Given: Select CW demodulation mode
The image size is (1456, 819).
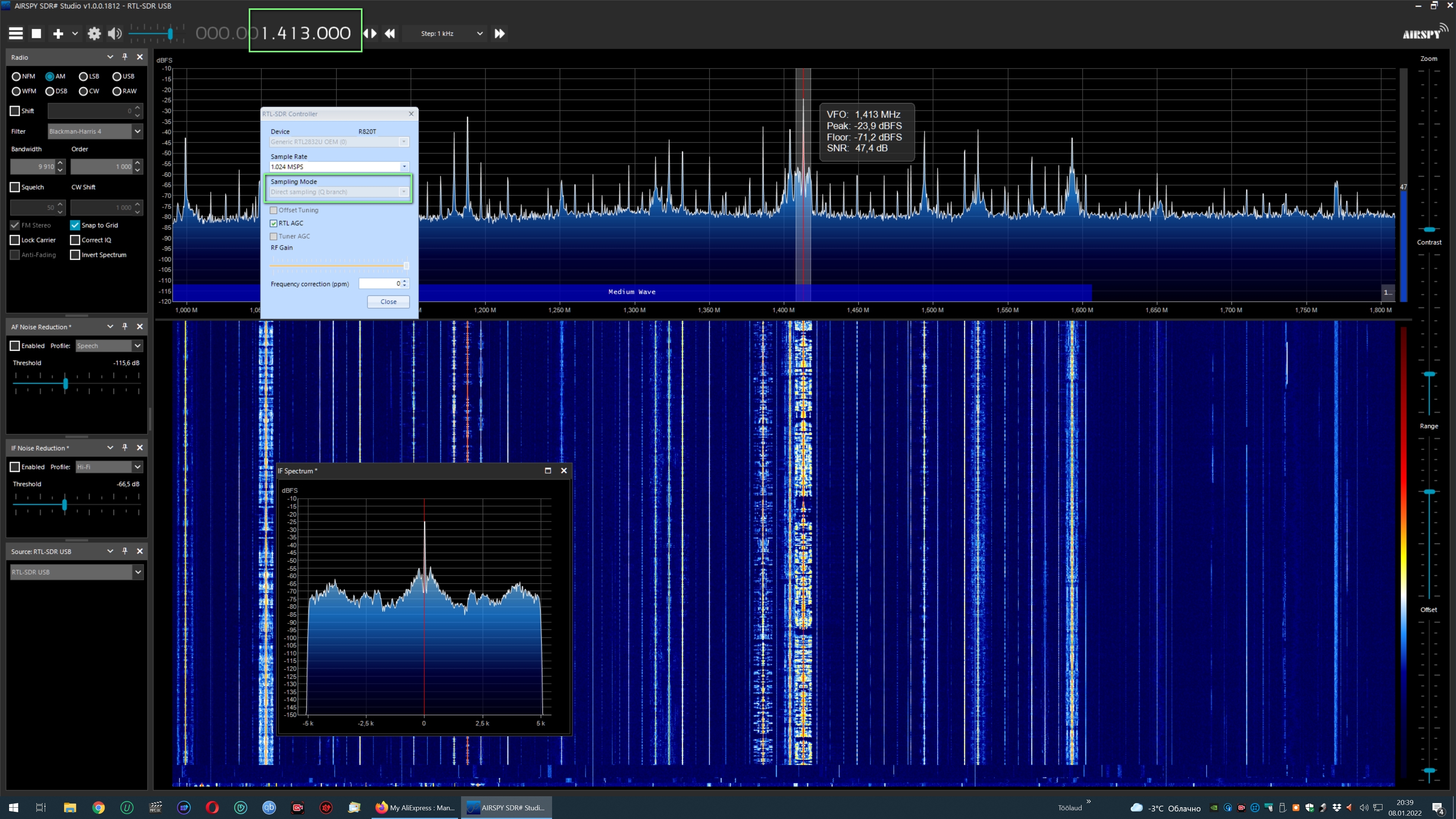Looking at the screenshot, I should [89, 91].
